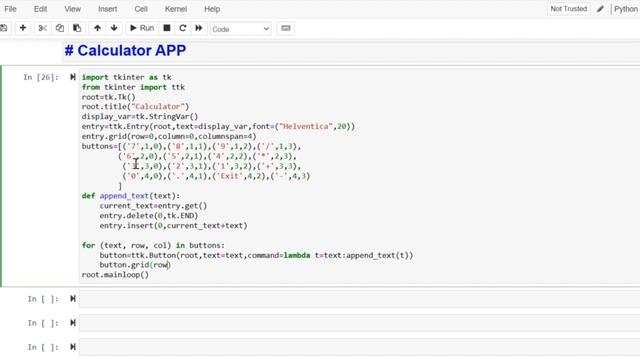Open the Kernel menu
640x360 pixels.
tap(176, 9)
